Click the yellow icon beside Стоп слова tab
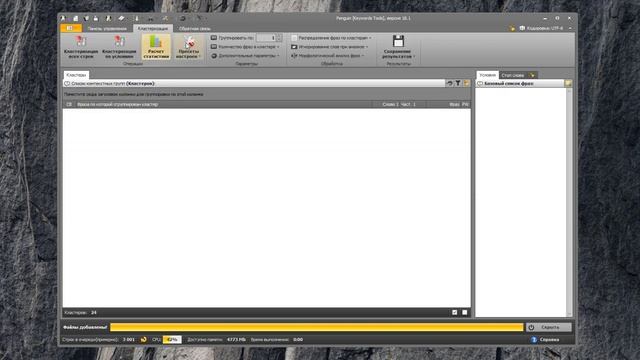Screen dimensions: 640x360 pos(532,75)
